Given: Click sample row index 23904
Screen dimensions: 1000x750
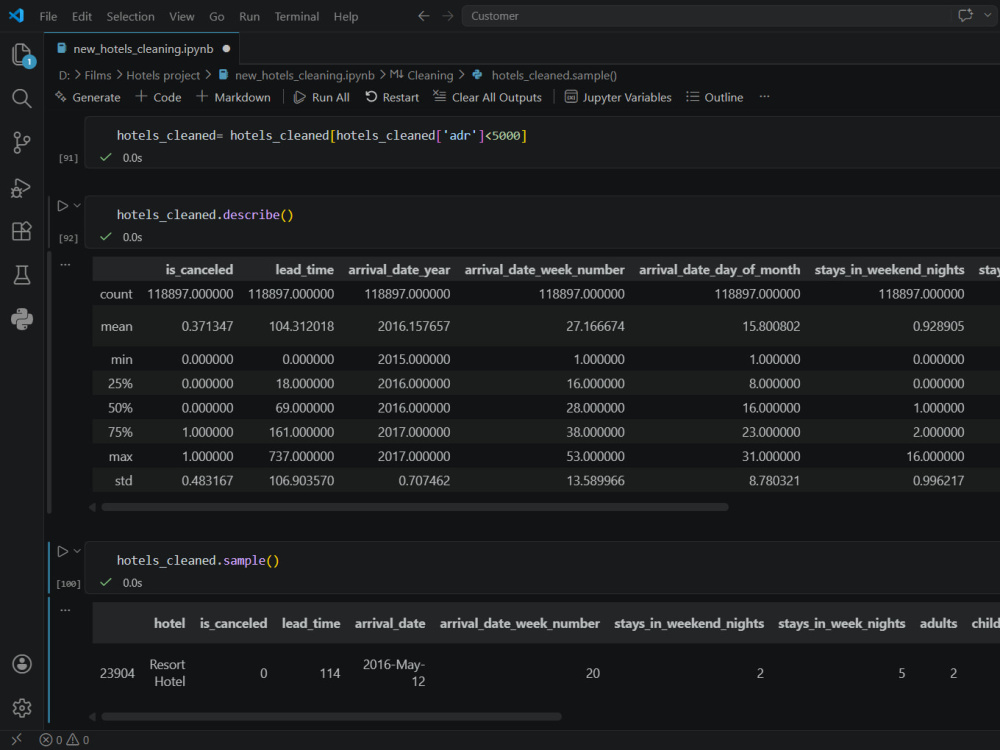Looking at the screenshot, I should pos(117,673).
